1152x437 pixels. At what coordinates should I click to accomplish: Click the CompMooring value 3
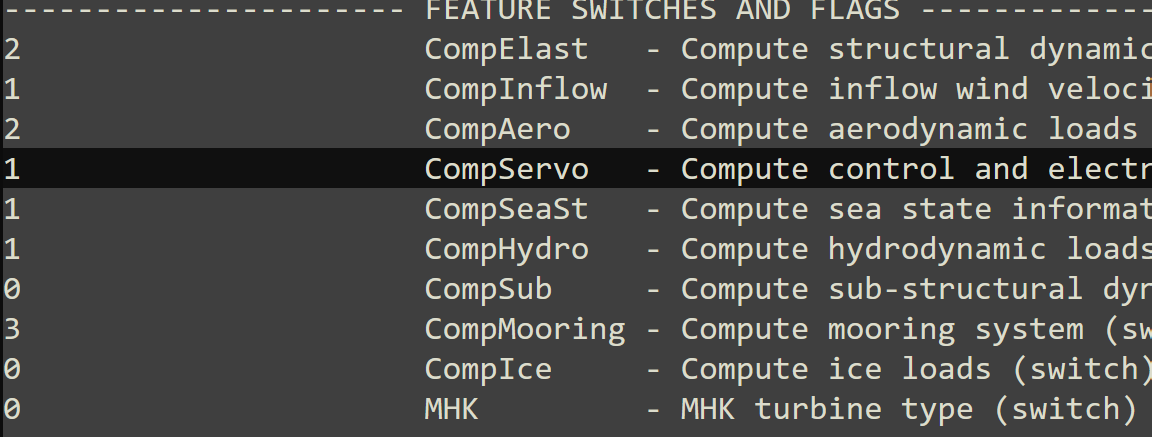click(x=11, y=329)
